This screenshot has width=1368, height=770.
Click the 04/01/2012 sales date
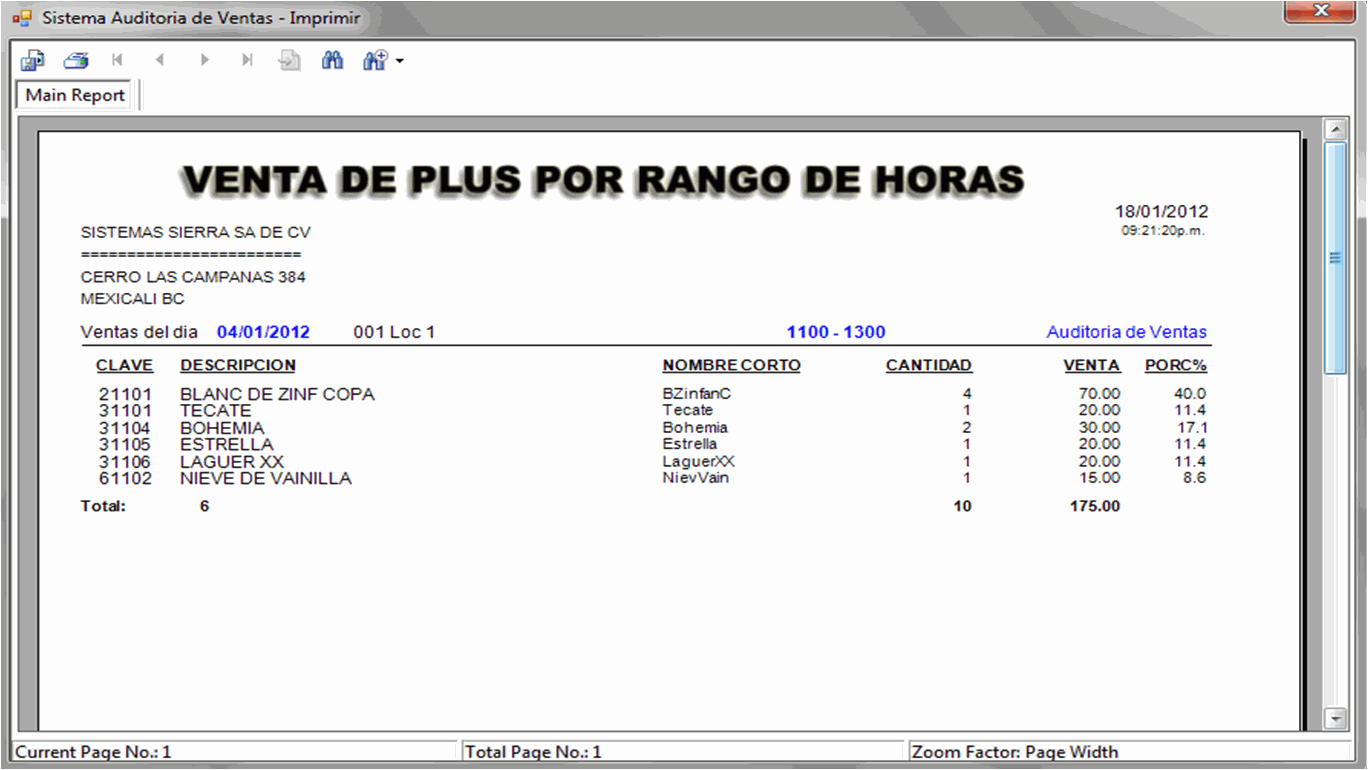(x=263, y=332)
